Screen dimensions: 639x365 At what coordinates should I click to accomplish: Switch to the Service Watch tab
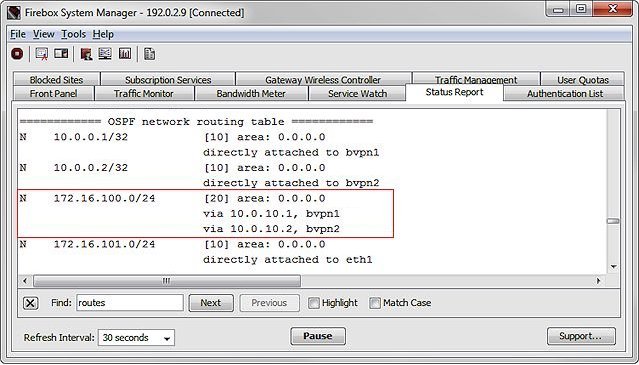point(357,93)
